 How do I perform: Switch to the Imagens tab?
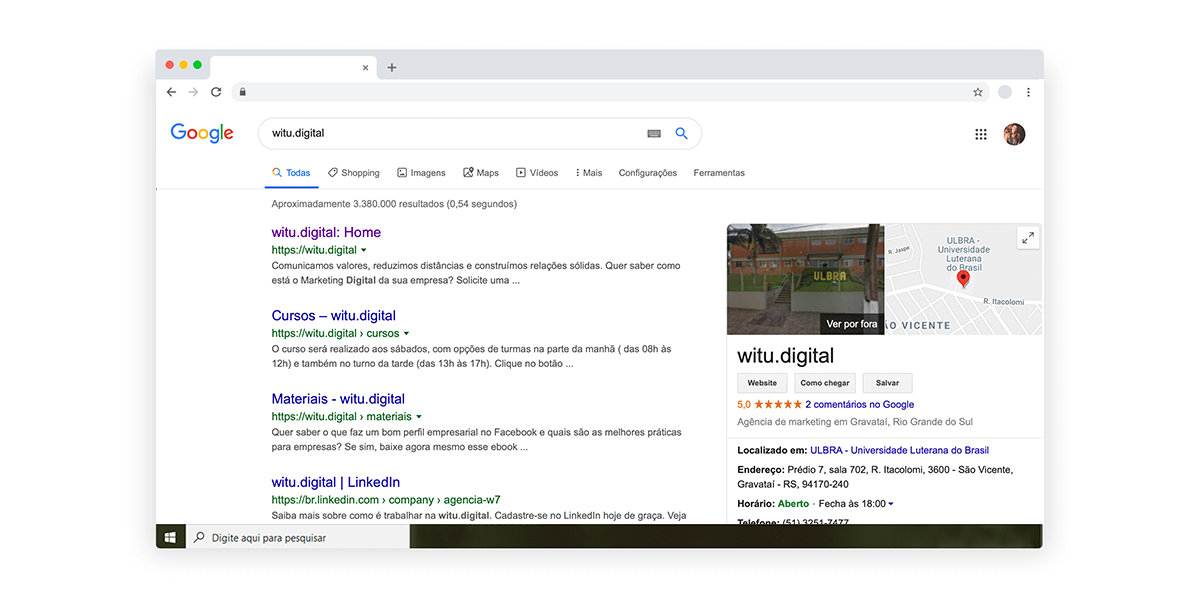pos(421,173)
